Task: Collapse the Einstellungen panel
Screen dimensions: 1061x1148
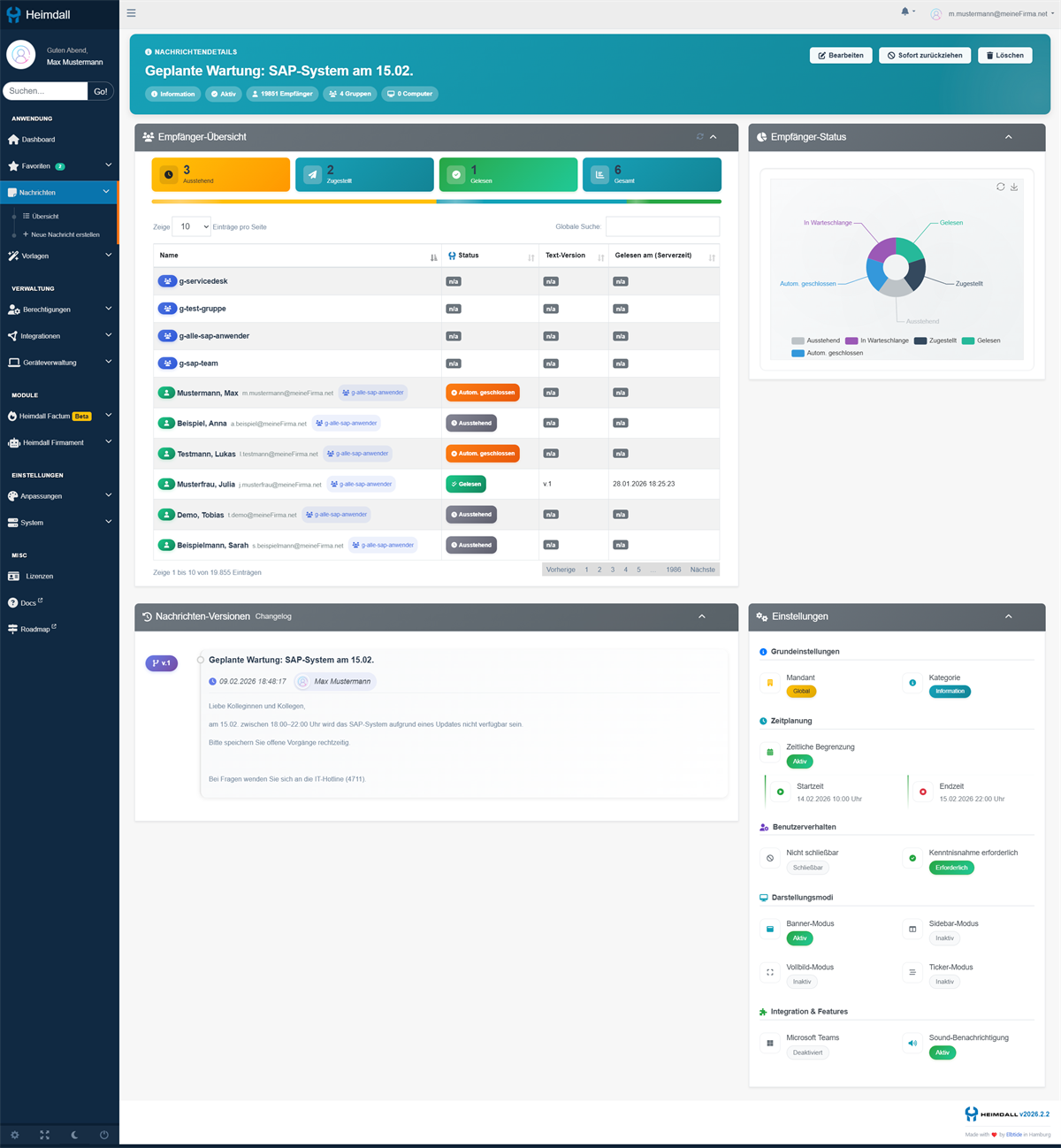Action: click(1008, 616)
